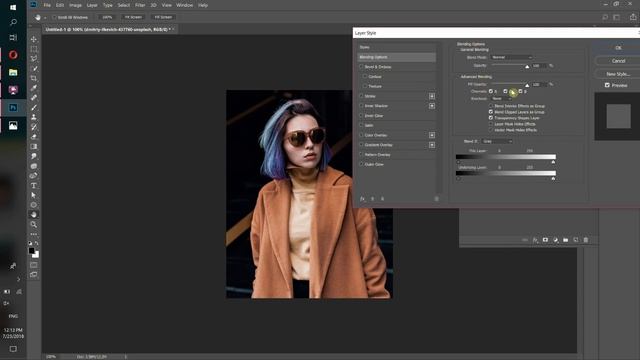Add another Color Overlay plus button
This screenshot has width=640, height=360.
pyautogui.click(x=432, y=135)
